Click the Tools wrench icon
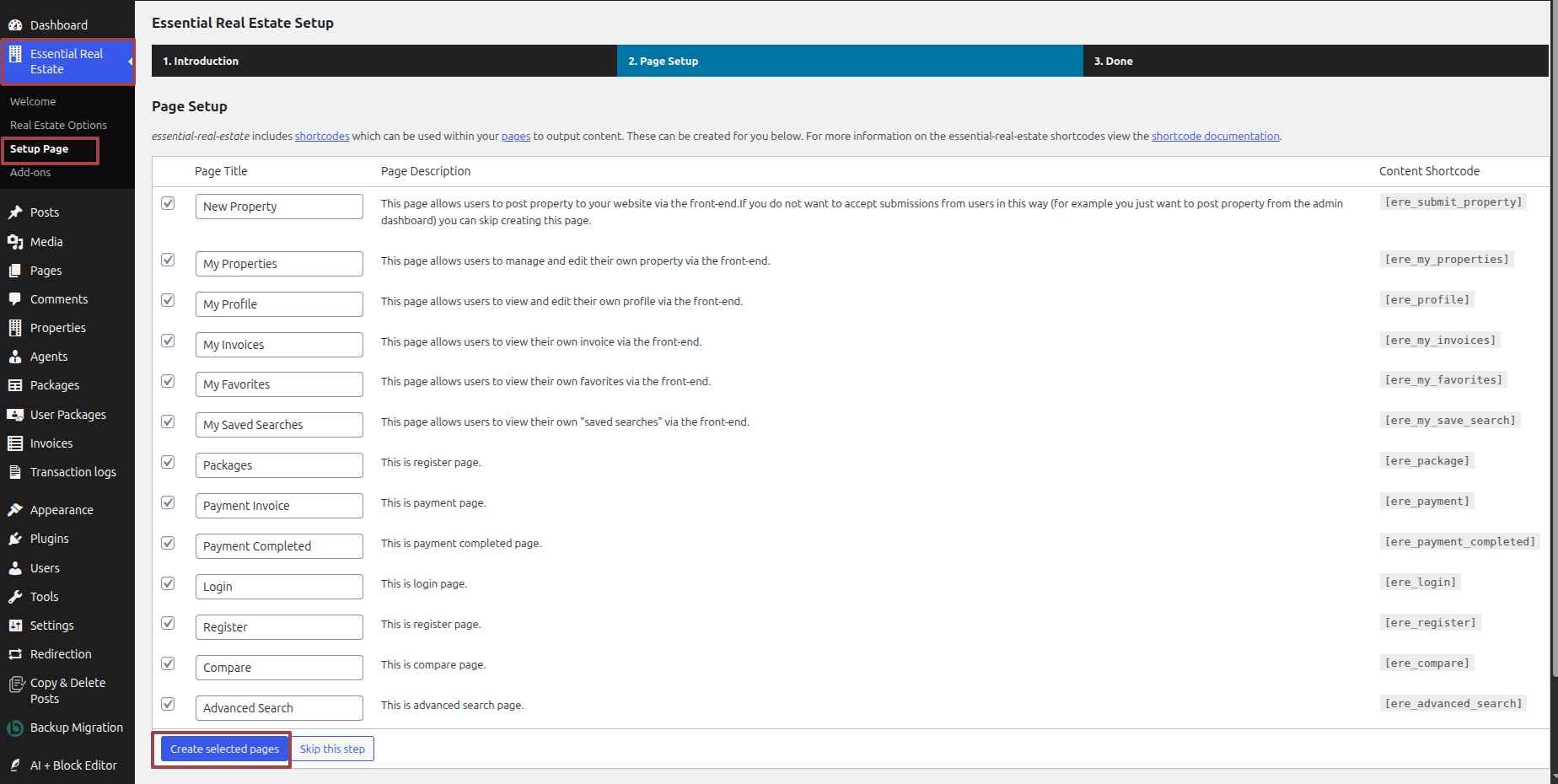The width and height of the screenshot is (1558, 784). [x=15, y=597]
